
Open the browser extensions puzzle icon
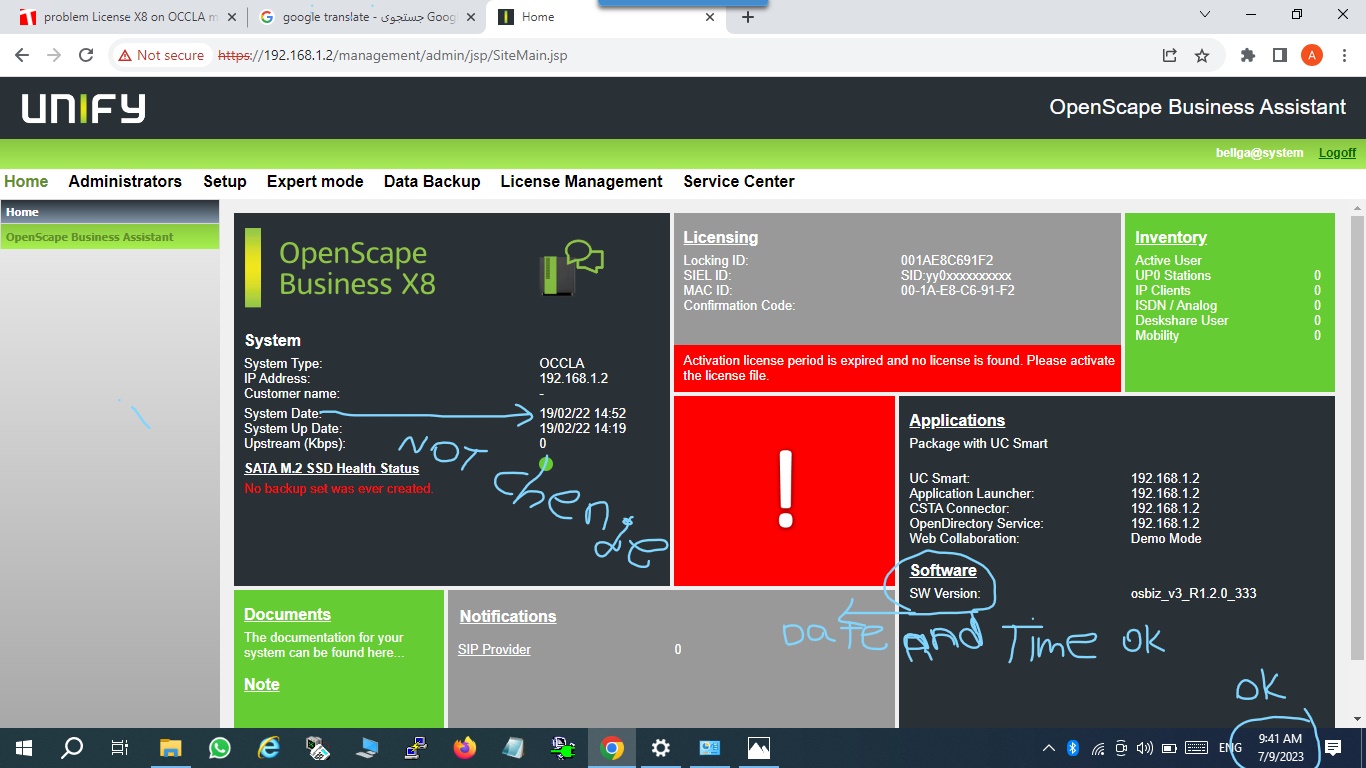click(1247, 56)
